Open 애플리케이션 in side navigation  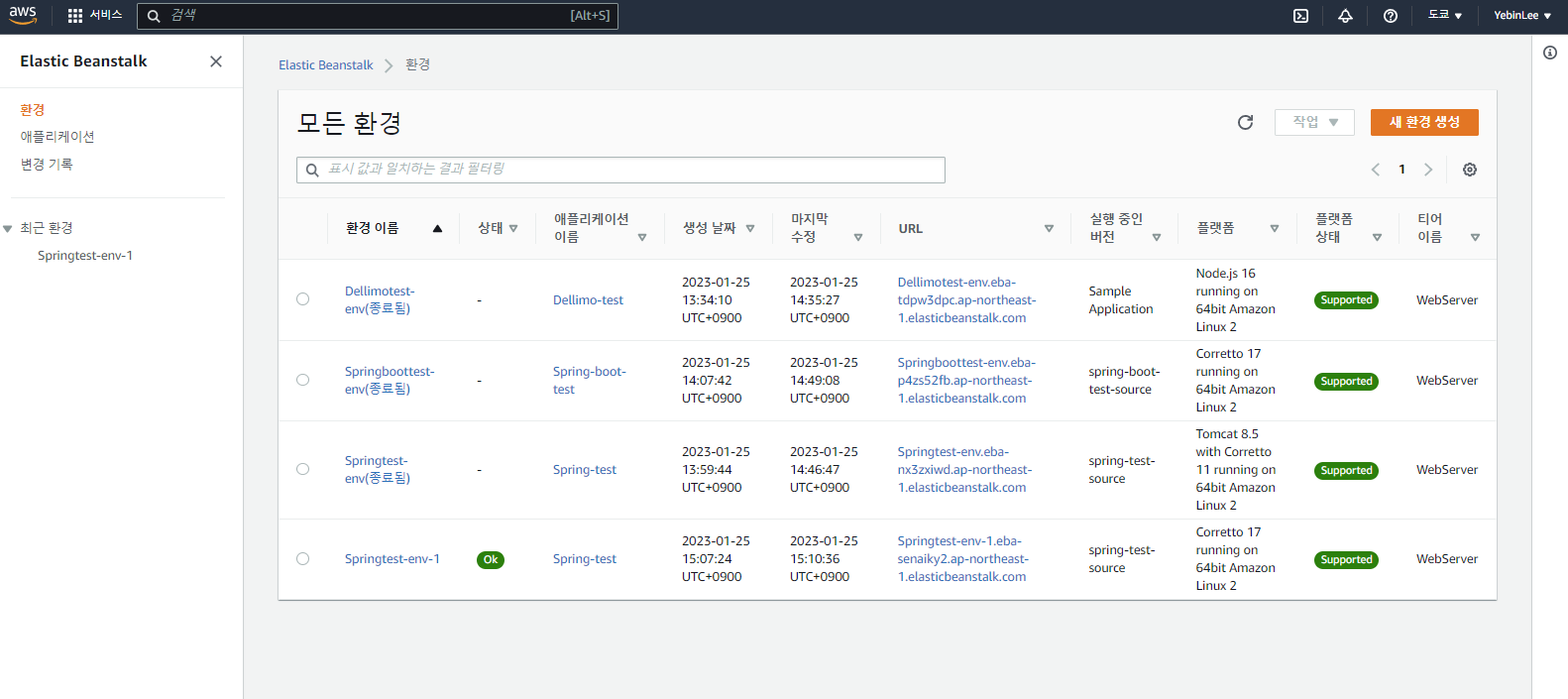(57, 137)
